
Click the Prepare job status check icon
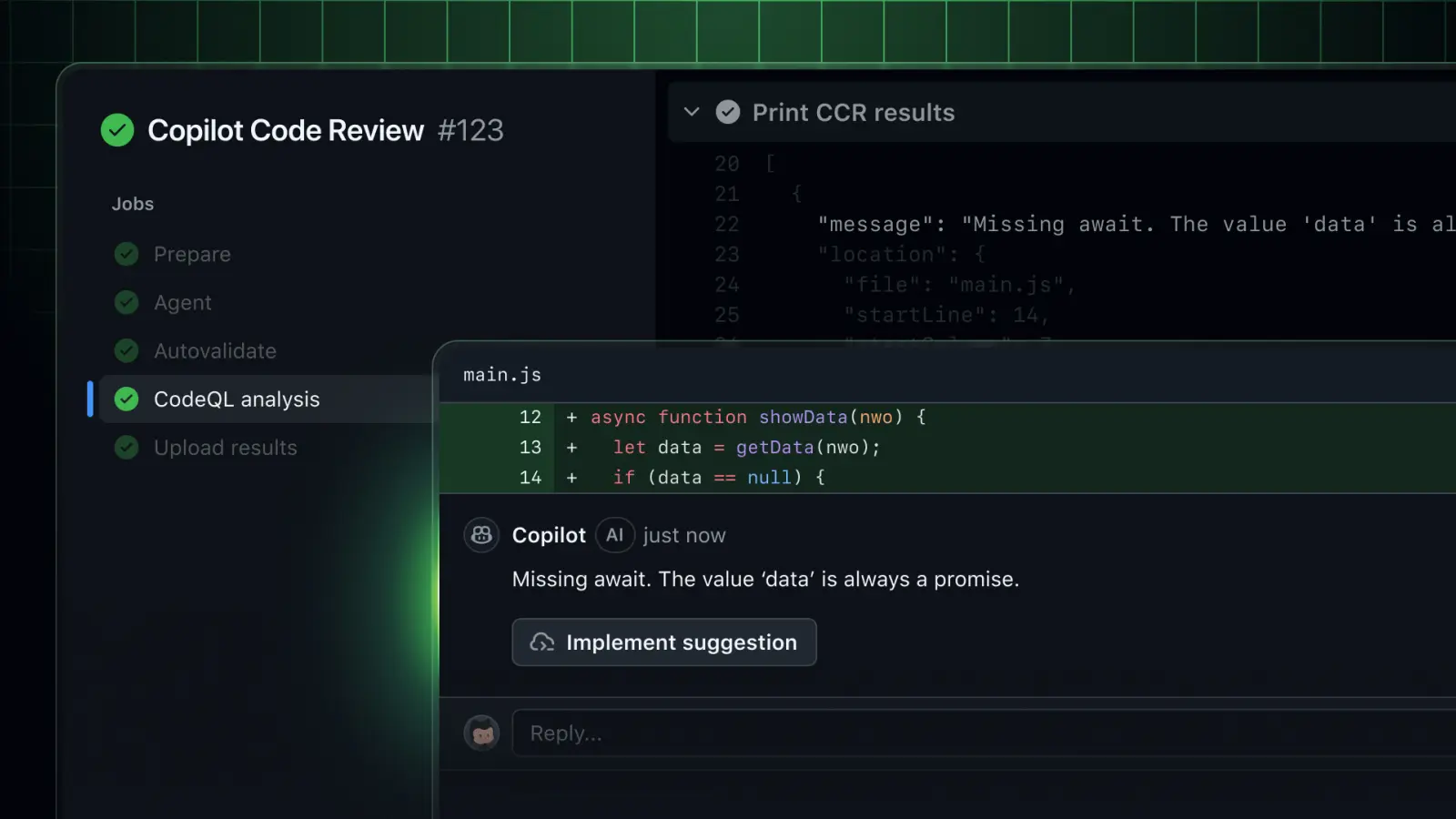pos(126,254)
